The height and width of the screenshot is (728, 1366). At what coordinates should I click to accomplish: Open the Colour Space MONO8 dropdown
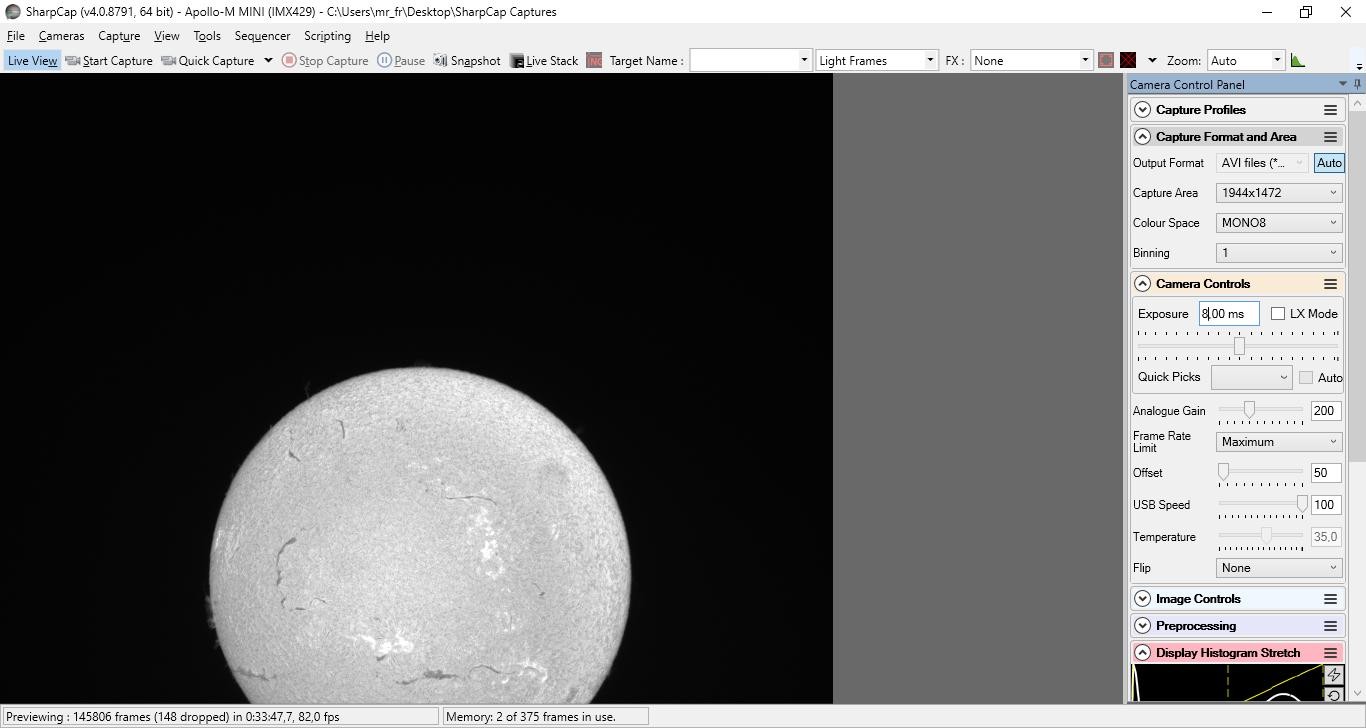click(1279, 223)
